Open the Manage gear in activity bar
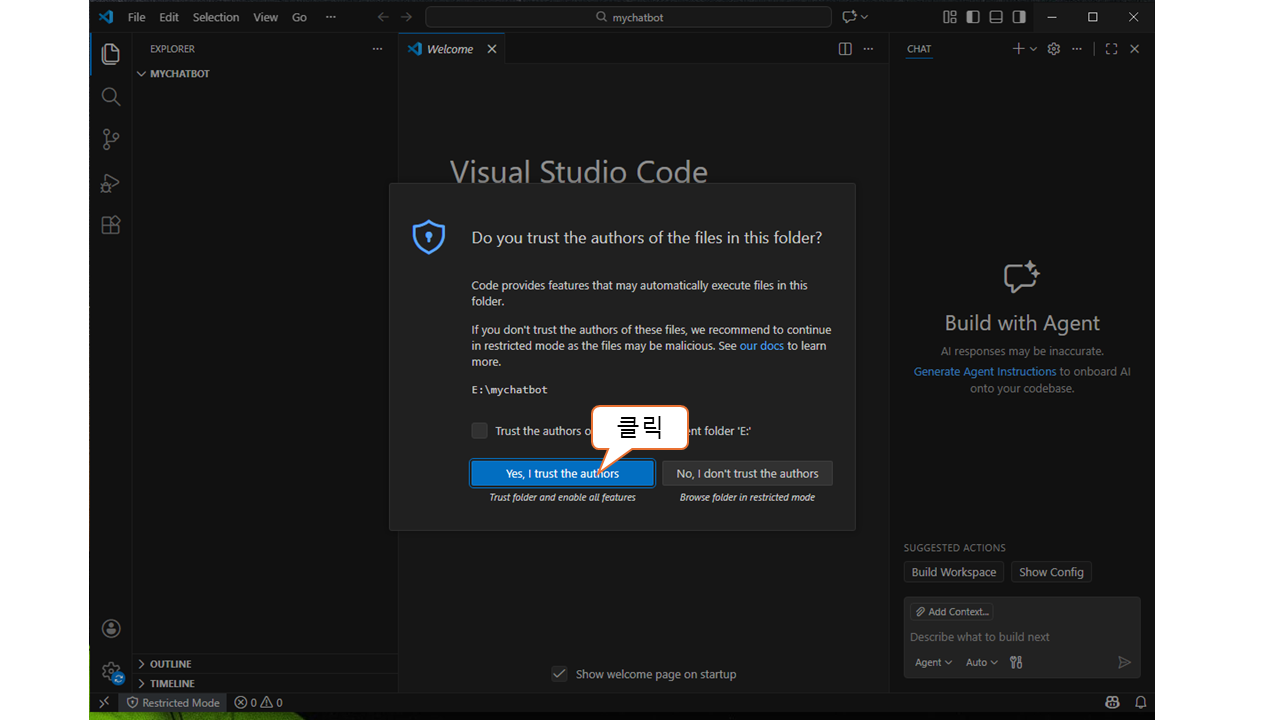Viewport: 1280px width, 720px height. tap(111, 672)
